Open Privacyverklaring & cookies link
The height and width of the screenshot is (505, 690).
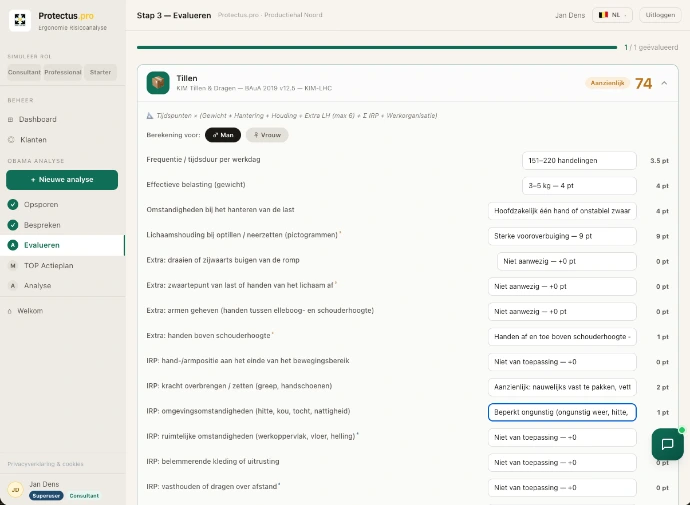coord(45,464)
